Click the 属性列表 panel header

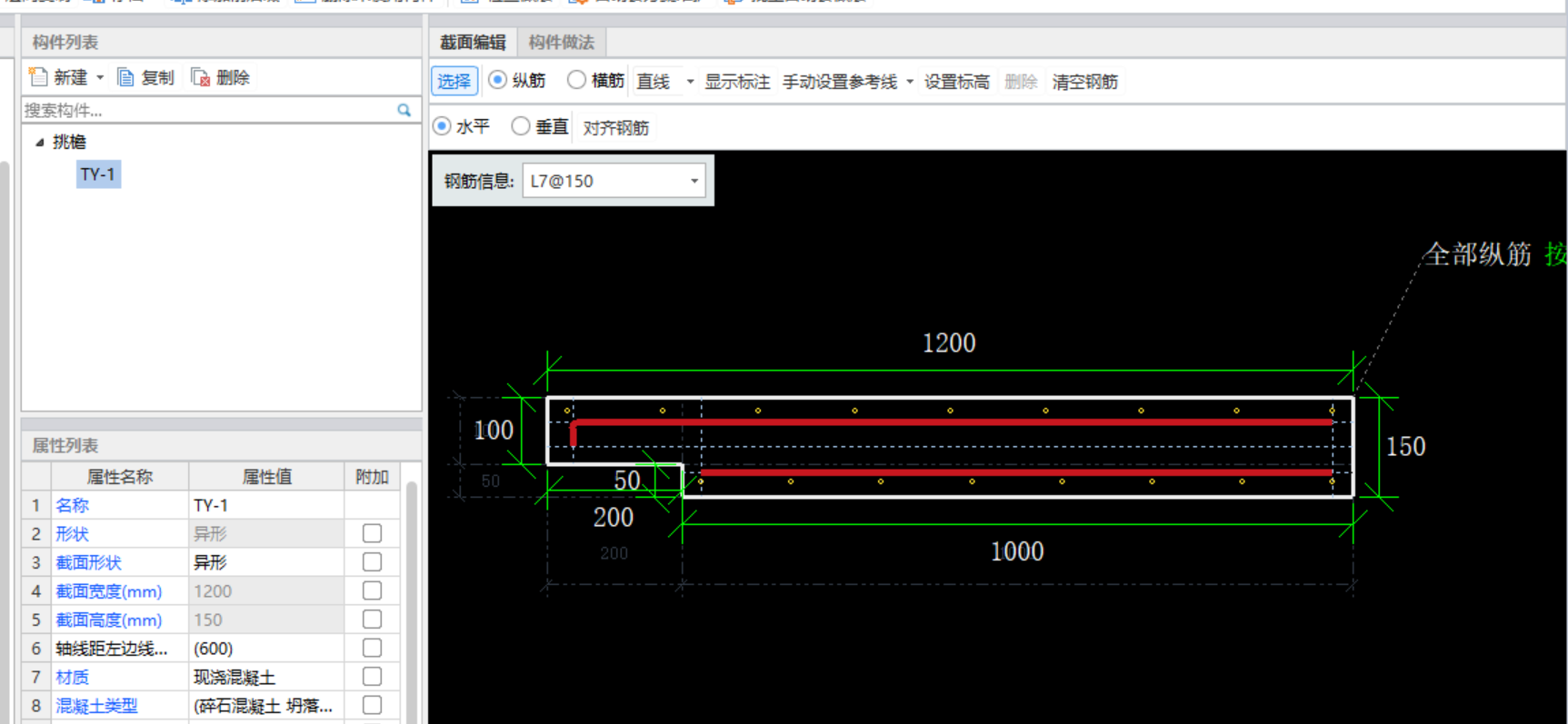222,445
